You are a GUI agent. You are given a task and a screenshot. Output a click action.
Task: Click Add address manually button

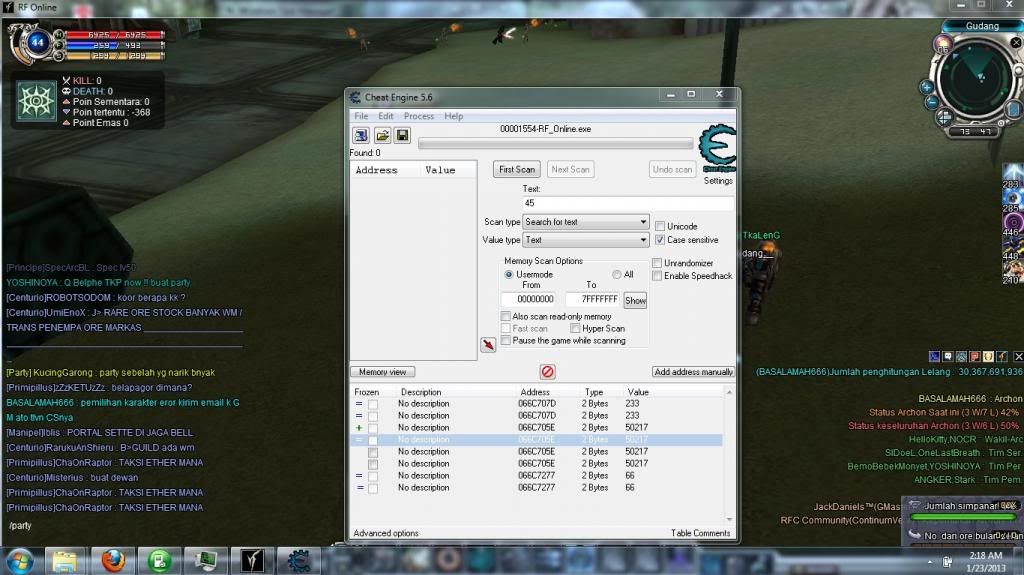point(694,372)
